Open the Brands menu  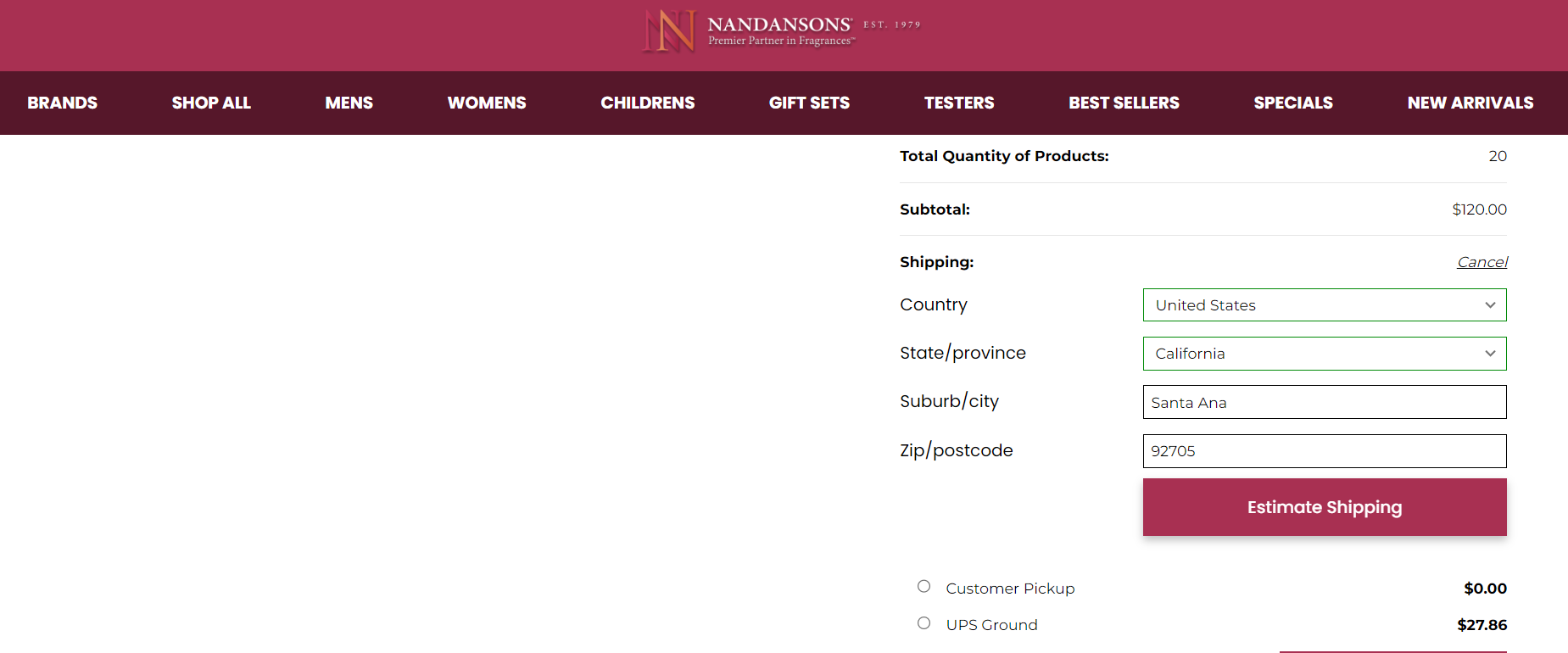pos(62,103)
